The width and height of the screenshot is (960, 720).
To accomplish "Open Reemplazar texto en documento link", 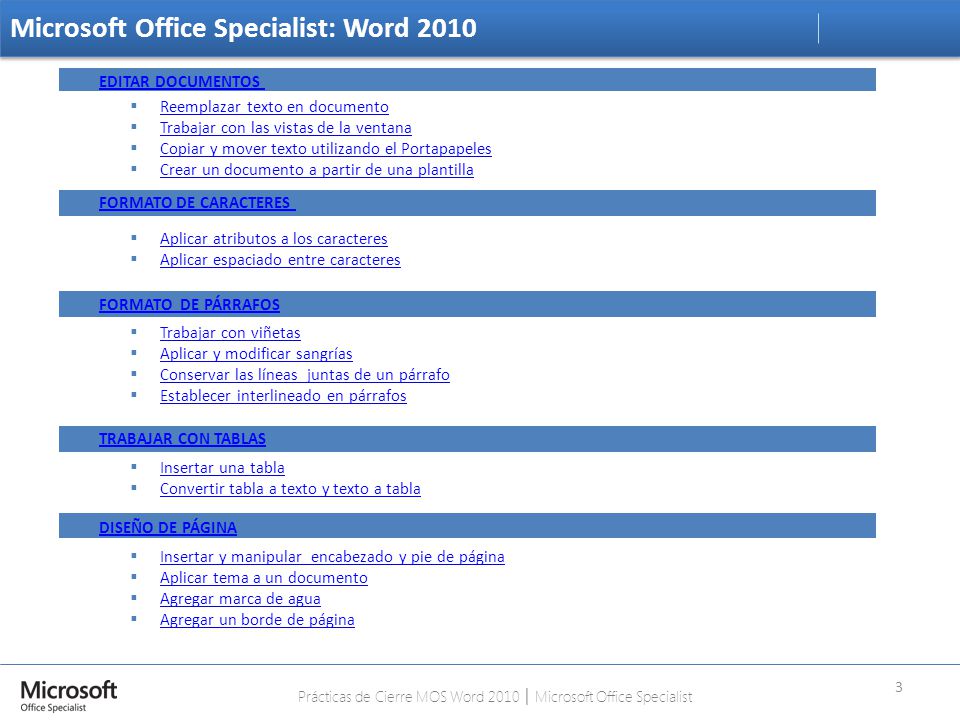I will coord(274,107).
